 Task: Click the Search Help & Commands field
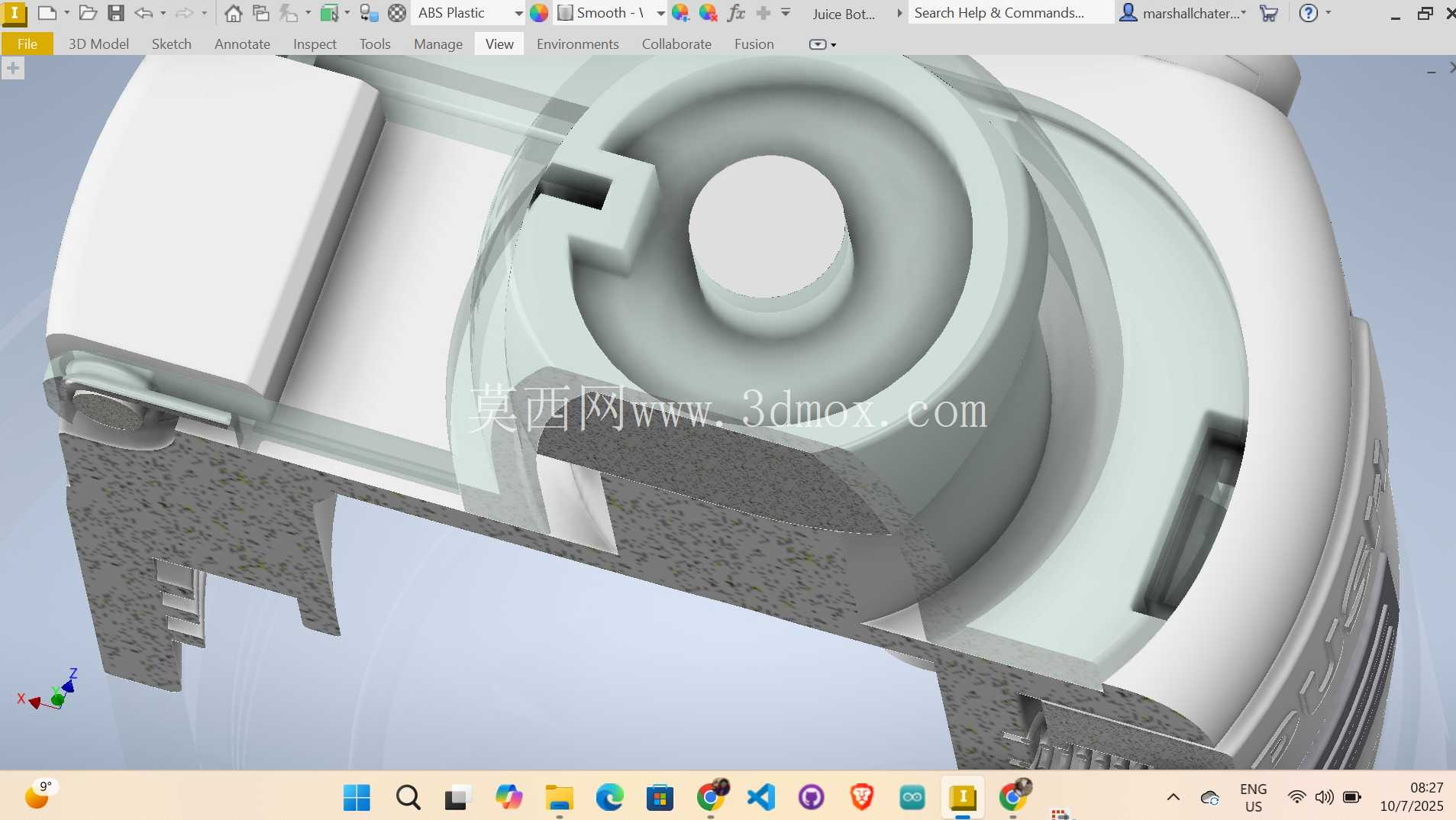point(1010,13)
